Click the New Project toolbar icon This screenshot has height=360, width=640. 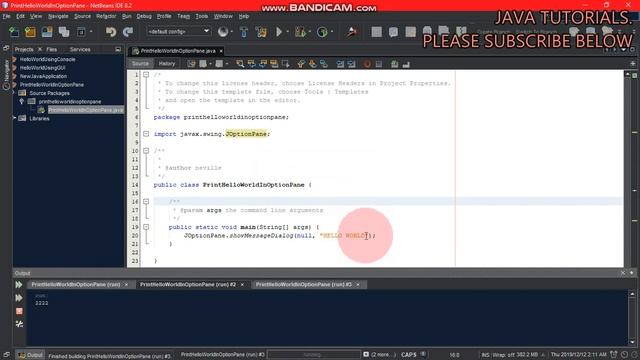[30, 32]
